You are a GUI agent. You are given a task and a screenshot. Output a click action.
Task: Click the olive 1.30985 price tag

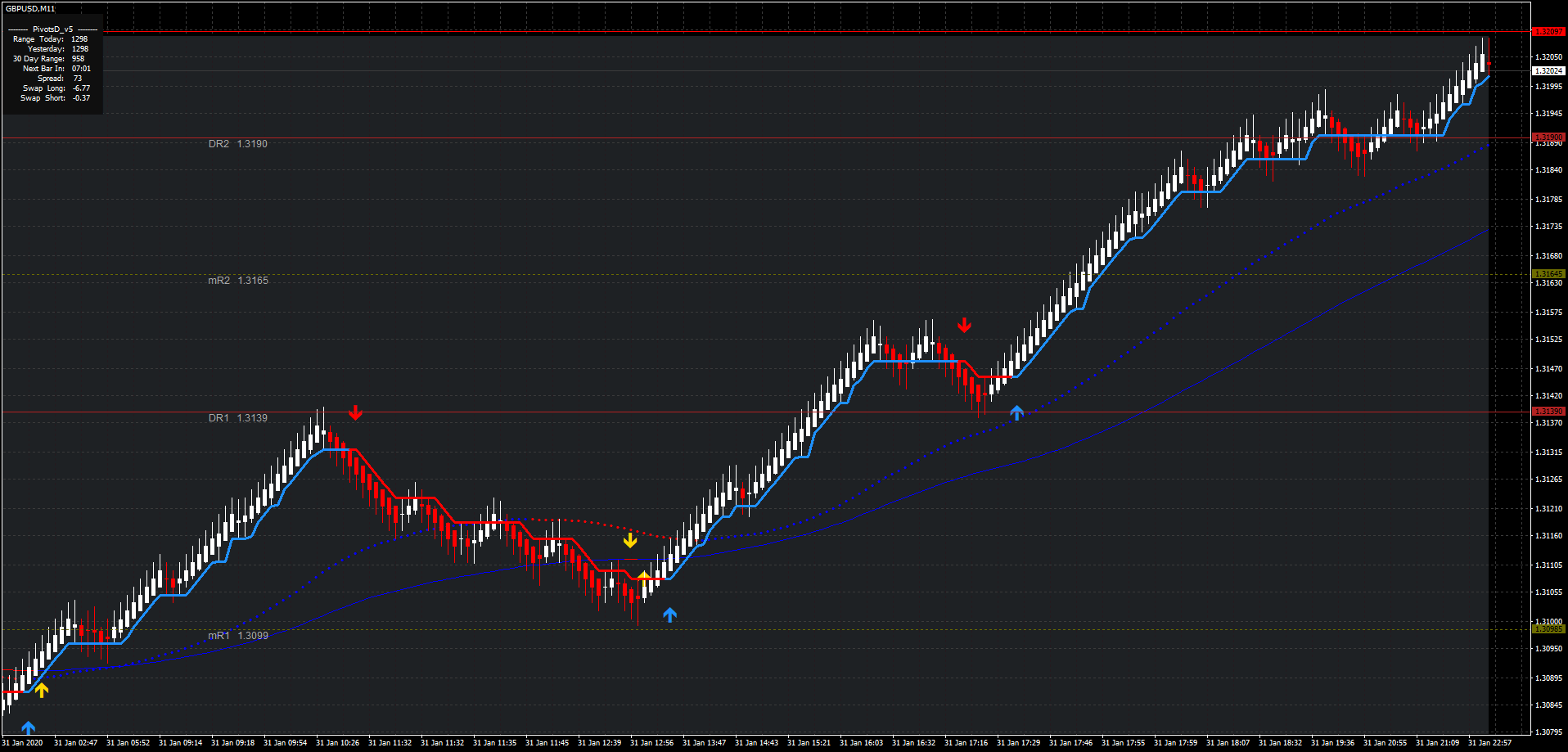pyautogui.click(x=1548, y=629)
